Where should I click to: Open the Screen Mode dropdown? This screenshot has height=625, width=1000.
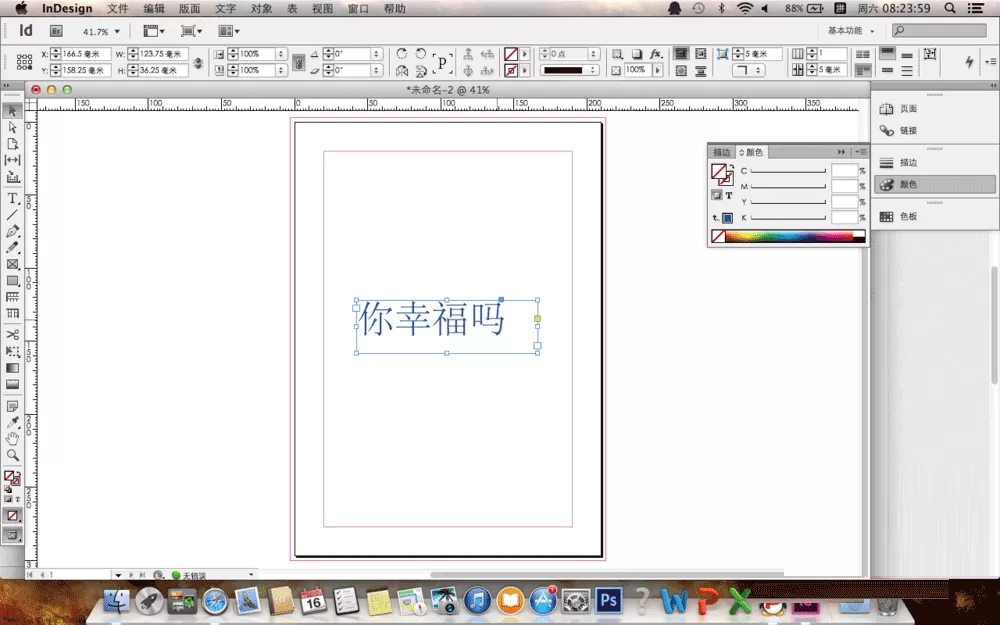click(191, 31)
